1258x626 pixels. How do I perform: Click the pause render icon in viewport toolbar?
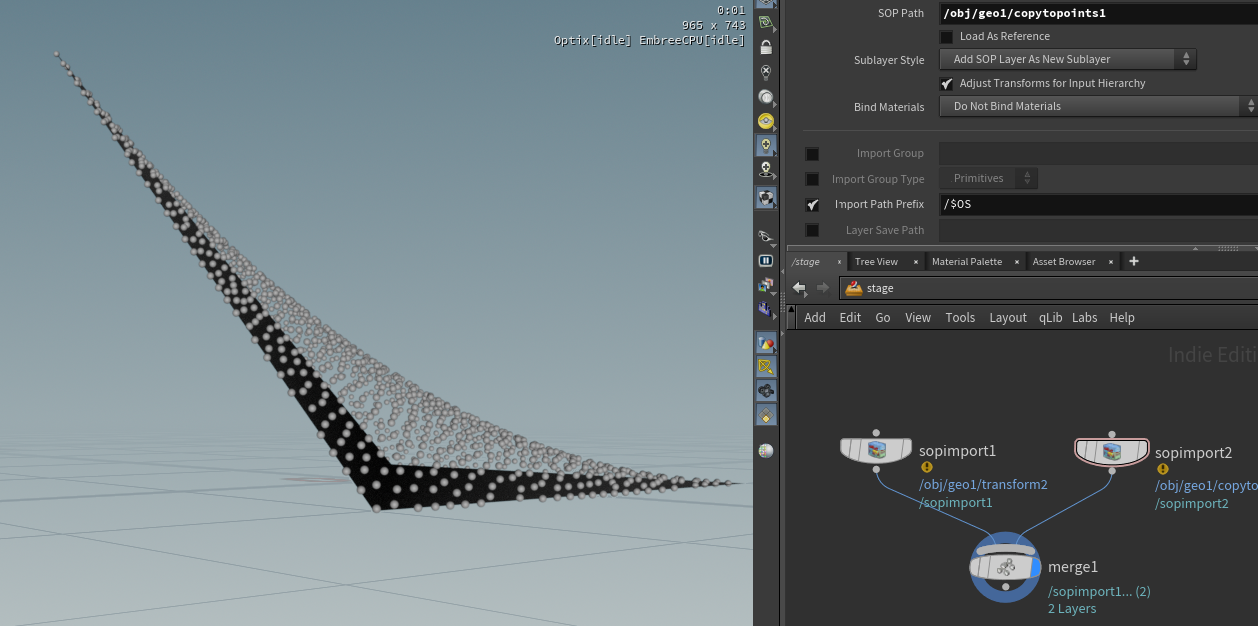(766, 261)
